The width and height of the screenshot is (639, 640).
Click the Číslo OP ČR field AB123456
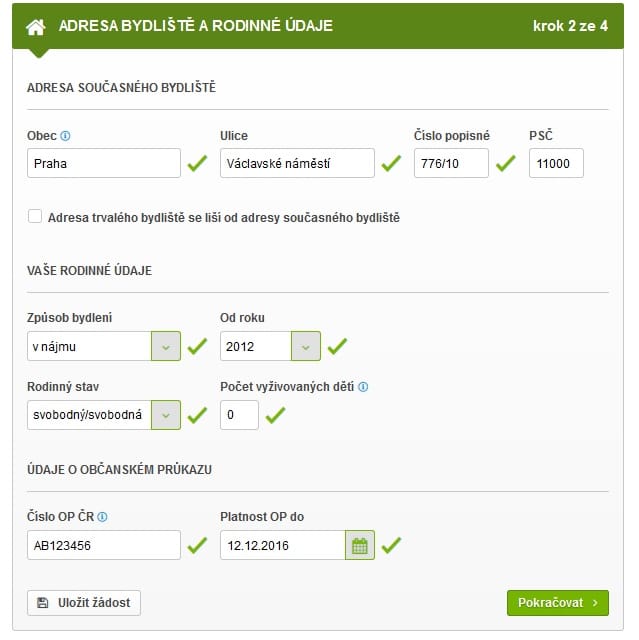tap(104, 545)
